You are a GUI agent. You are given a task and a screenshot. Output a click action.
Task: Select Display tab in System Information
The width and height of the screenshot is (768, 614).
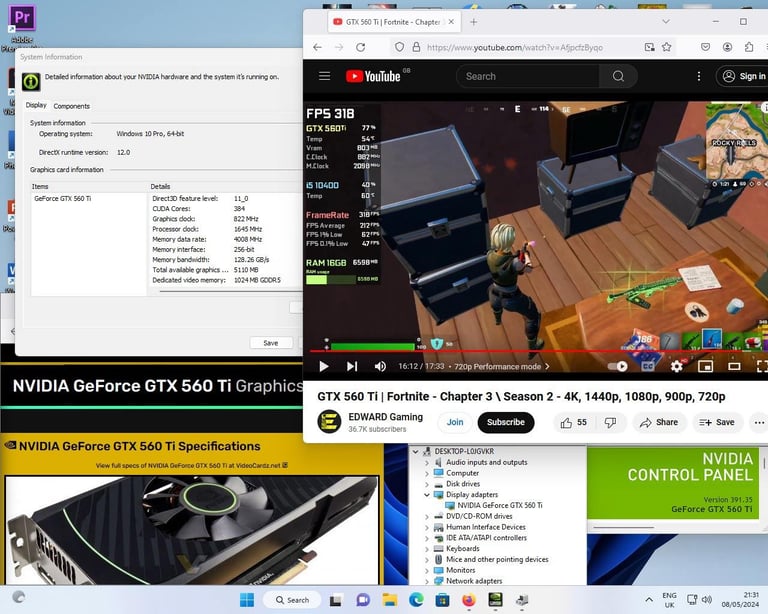[36, 105]
